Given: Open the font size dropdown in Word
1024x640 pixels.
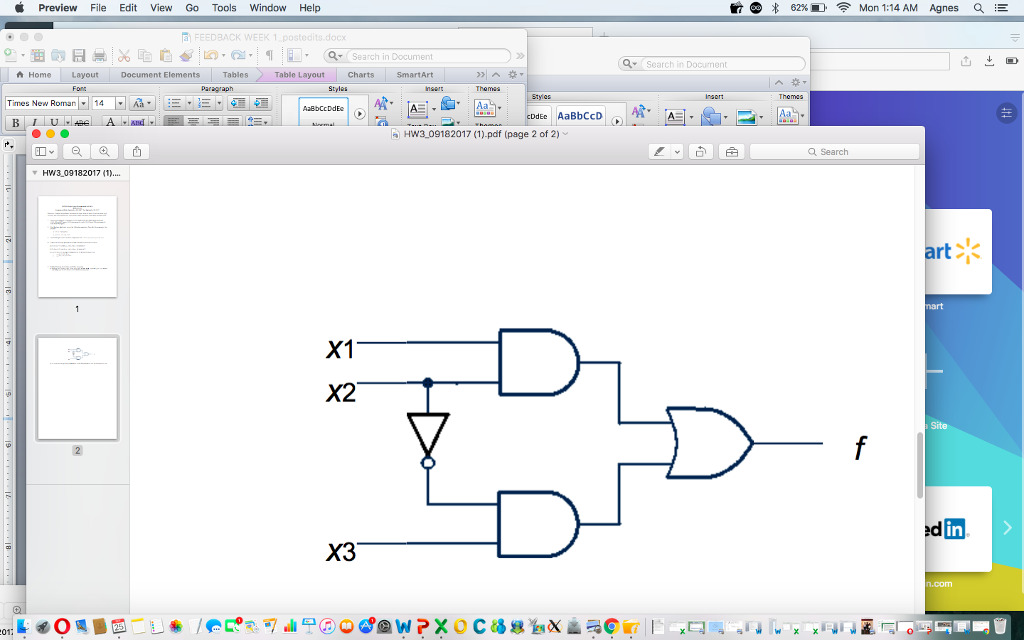Looking at the screenshot, I should pos(120,102).
